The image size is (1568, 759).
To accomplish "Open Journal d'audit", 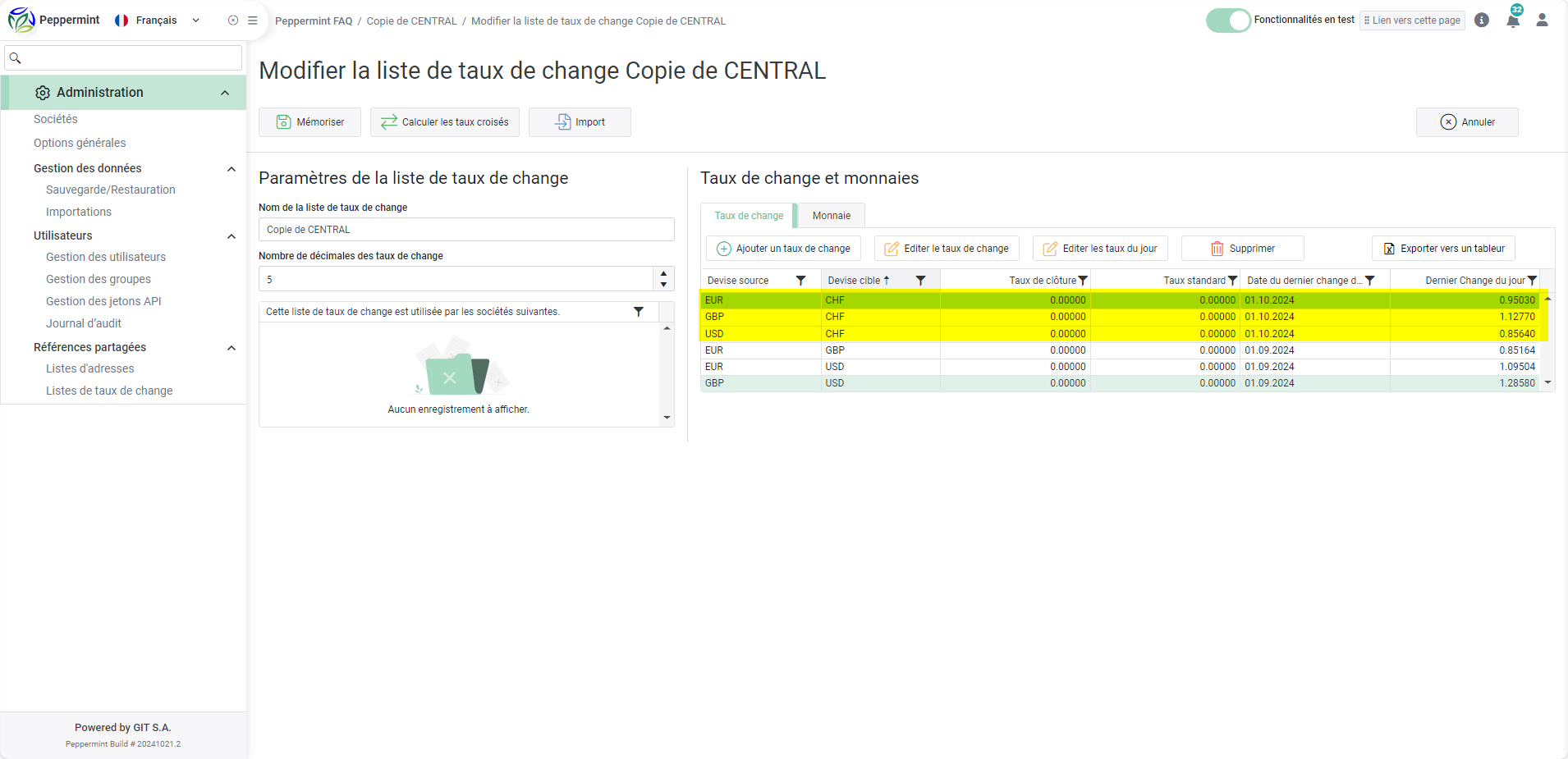I will click(84, 323).
